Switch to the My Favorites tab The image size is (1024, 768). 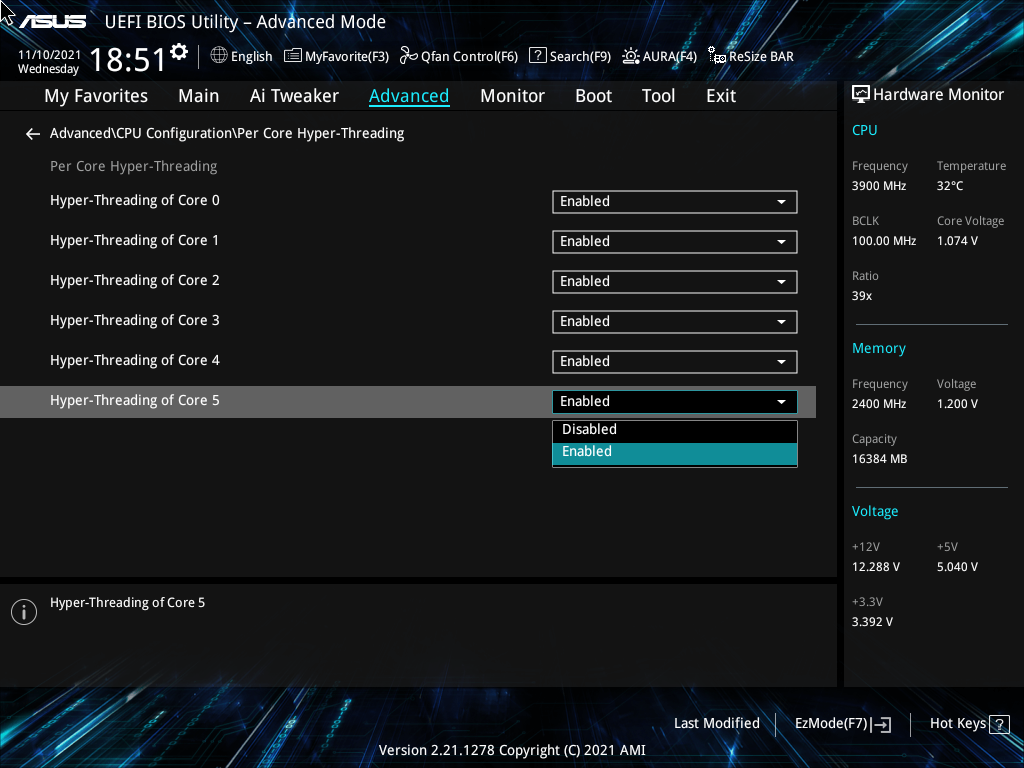coord(96,96)
